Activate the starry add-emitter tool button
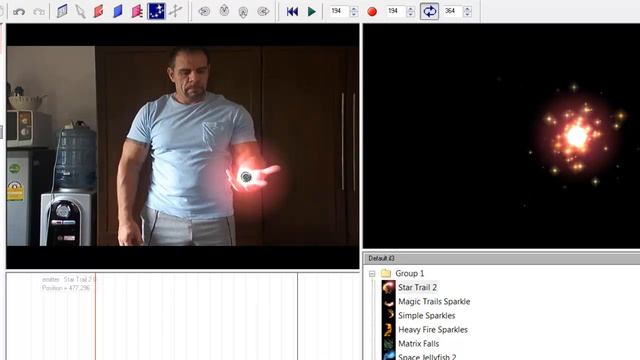640x360 pixels. 156,11
